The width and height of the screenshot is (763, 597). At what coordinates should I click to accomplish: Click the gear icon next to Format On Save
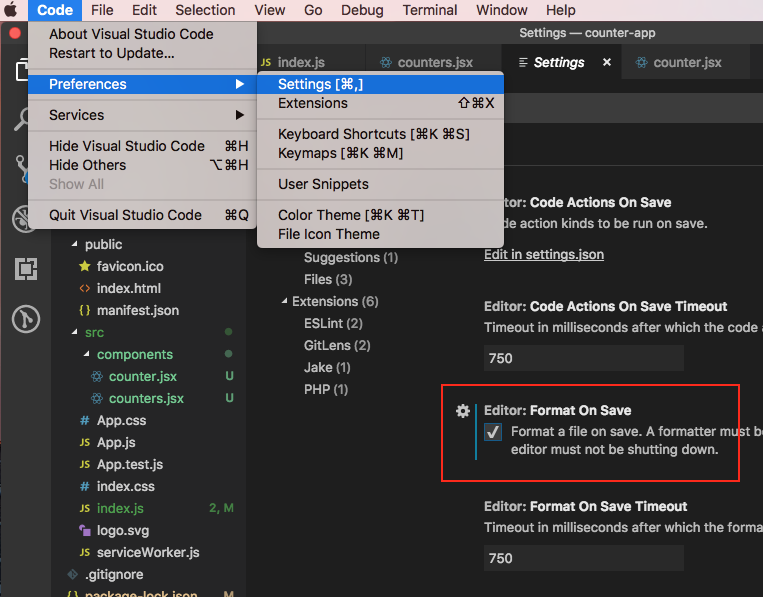click(462, 411)
